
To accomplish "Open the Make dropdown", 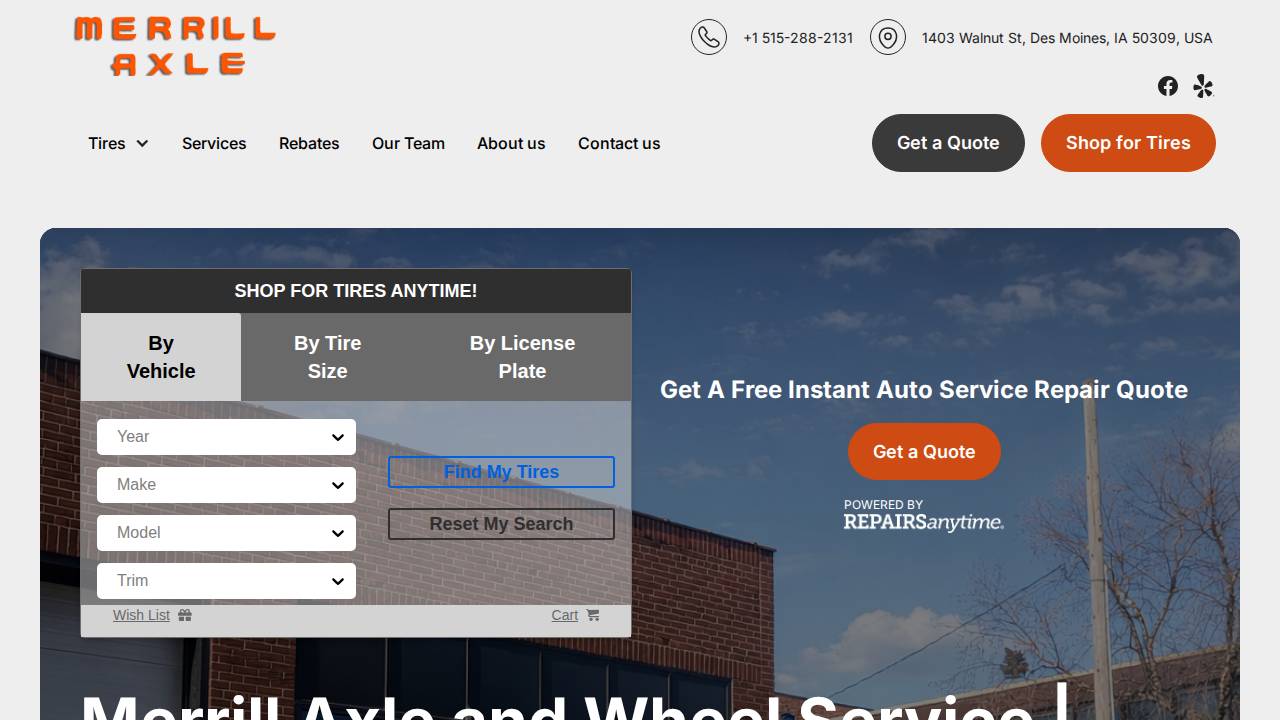I will pyautogui.click(x=226, y=485).
